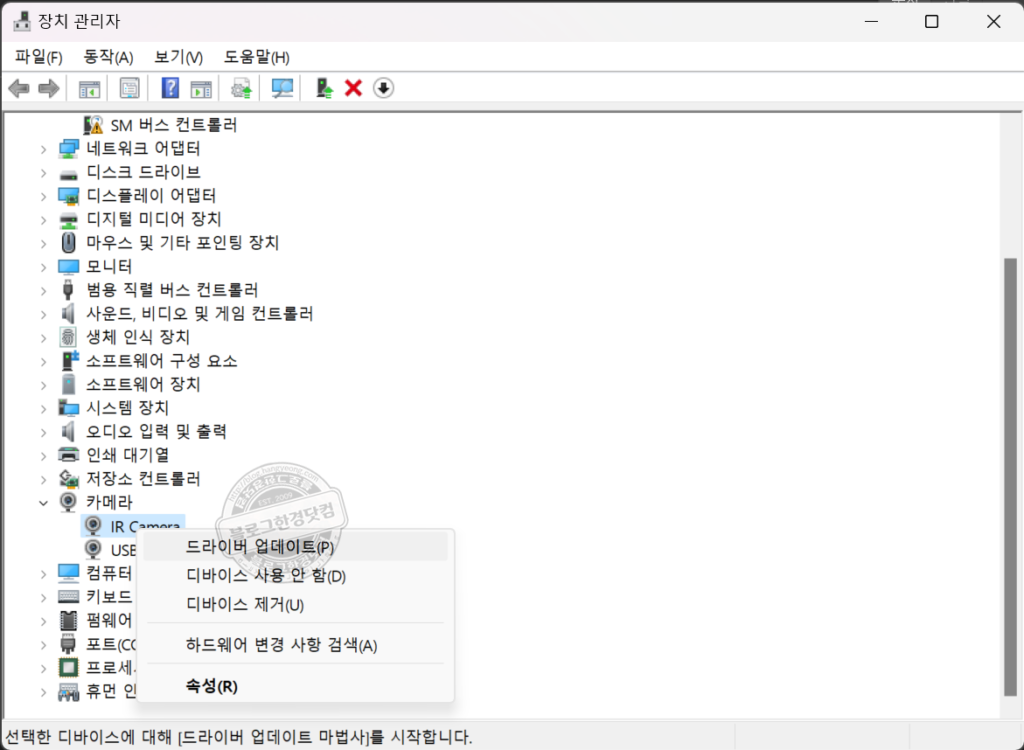Open the 파일(F) menu

click(38, 57)
